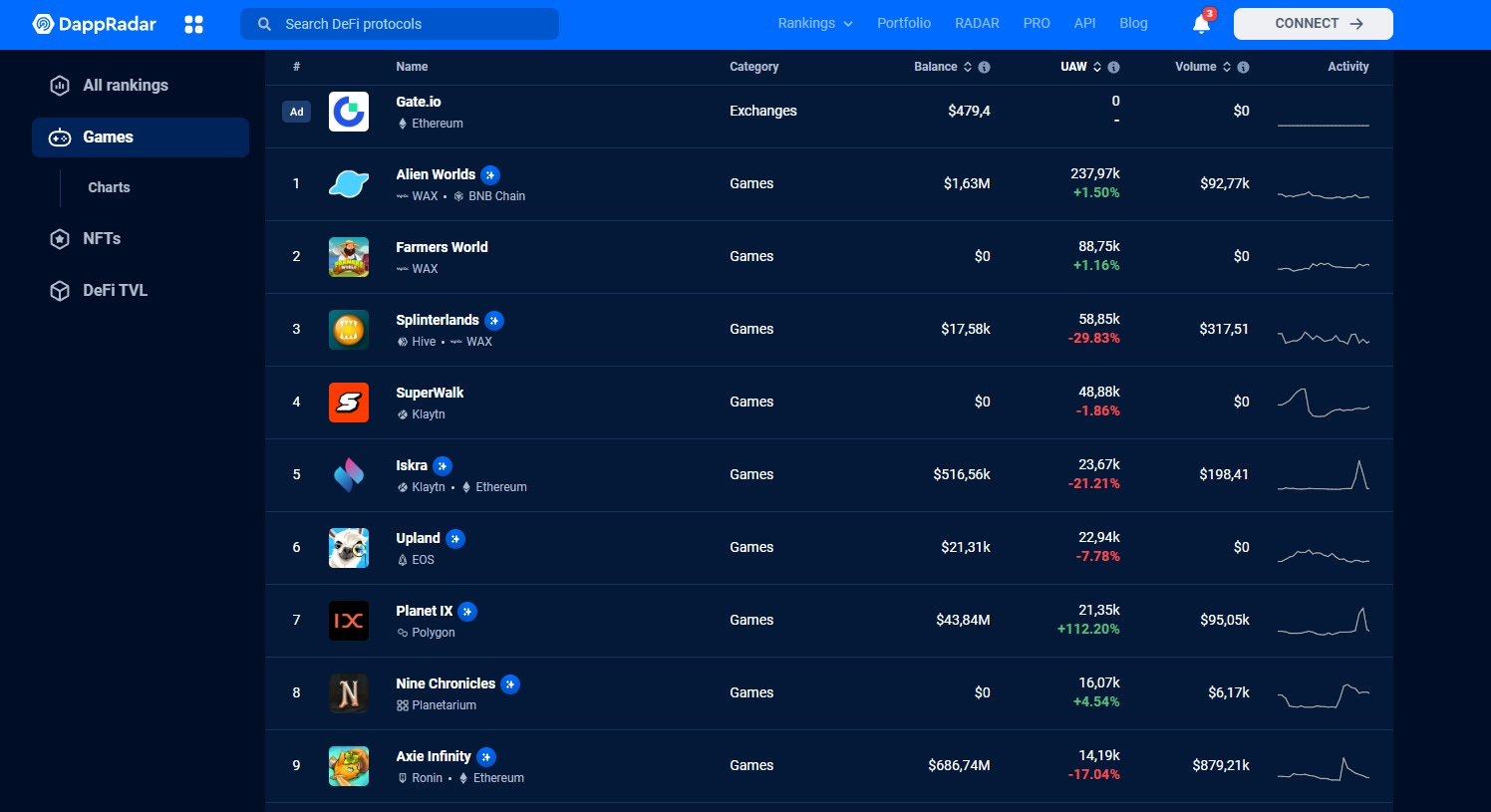Open notifications bell with 3 alerts

[x=1202, y=23]
